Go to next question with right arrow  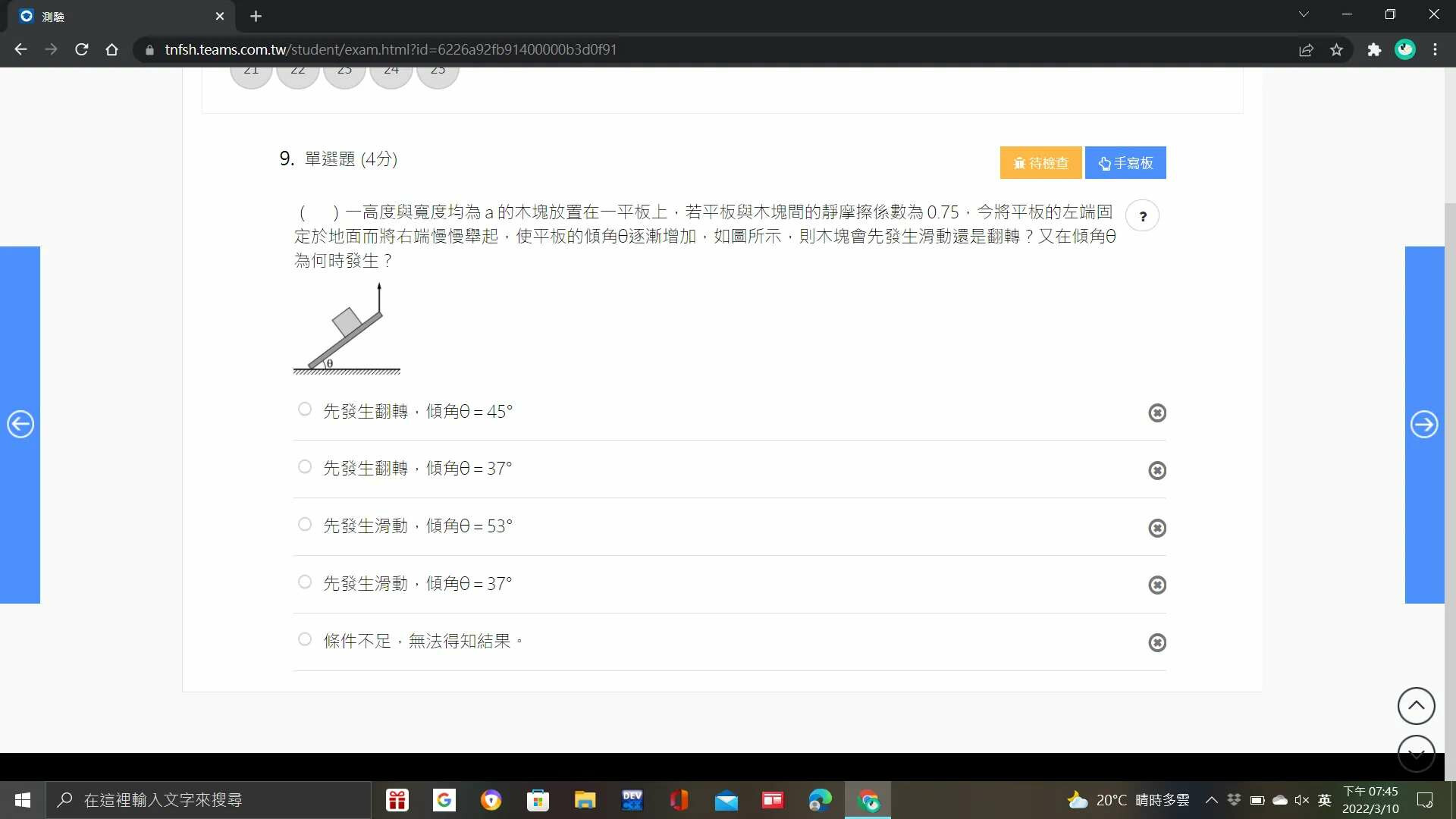coord(1424,424)
